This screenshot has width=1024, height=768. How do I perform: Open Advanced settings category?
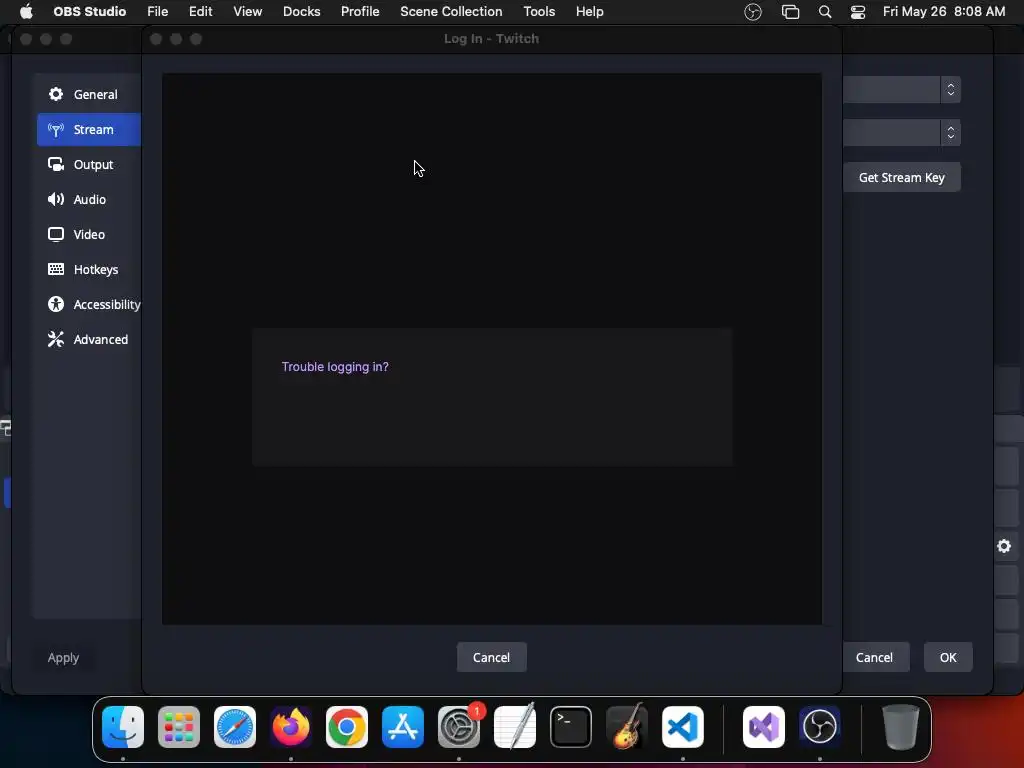(89, 340)
